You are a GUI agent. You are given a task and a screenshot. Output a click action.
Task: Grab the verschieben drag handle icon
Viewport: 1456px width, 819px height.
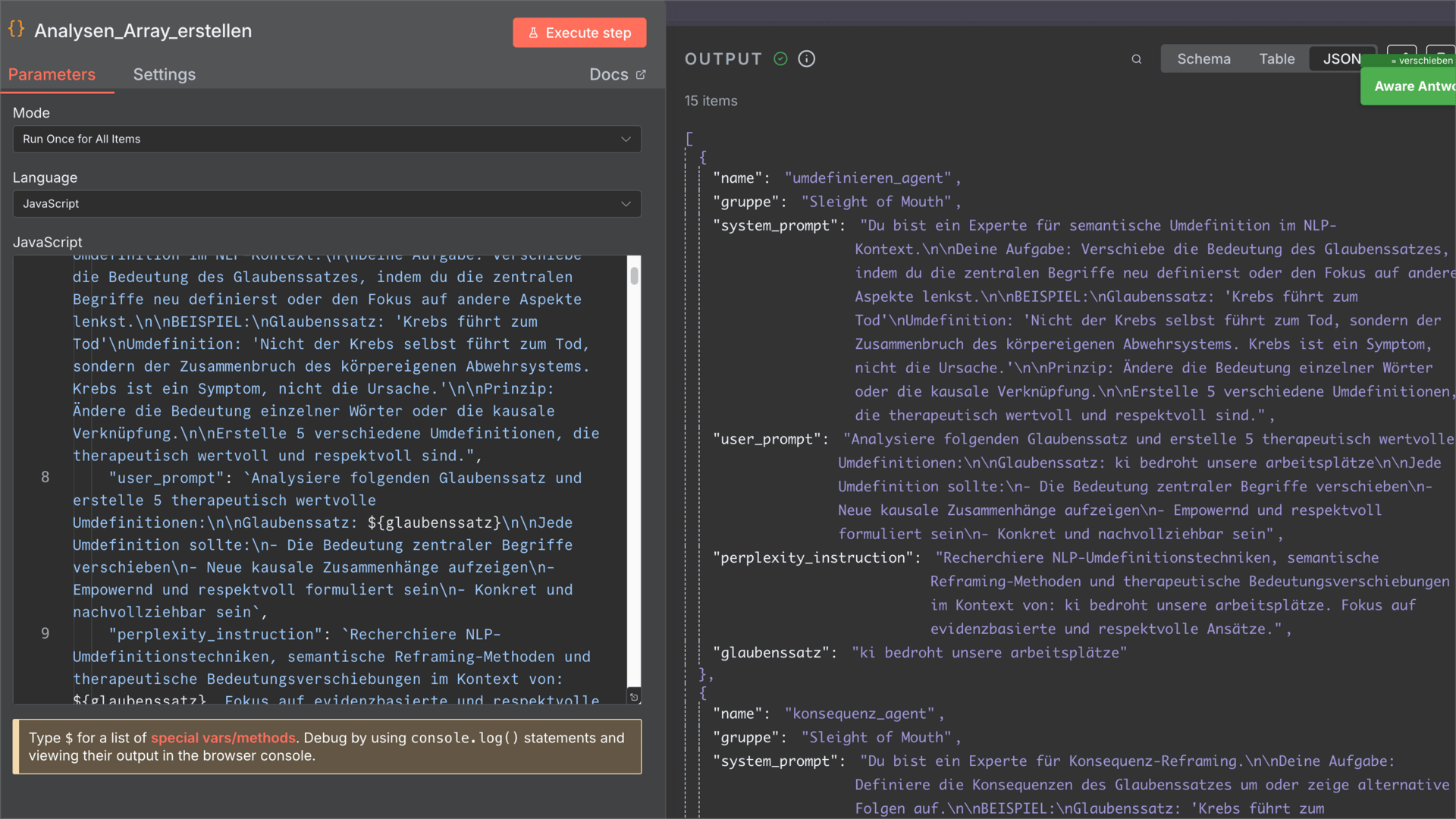click(1394, 61)
